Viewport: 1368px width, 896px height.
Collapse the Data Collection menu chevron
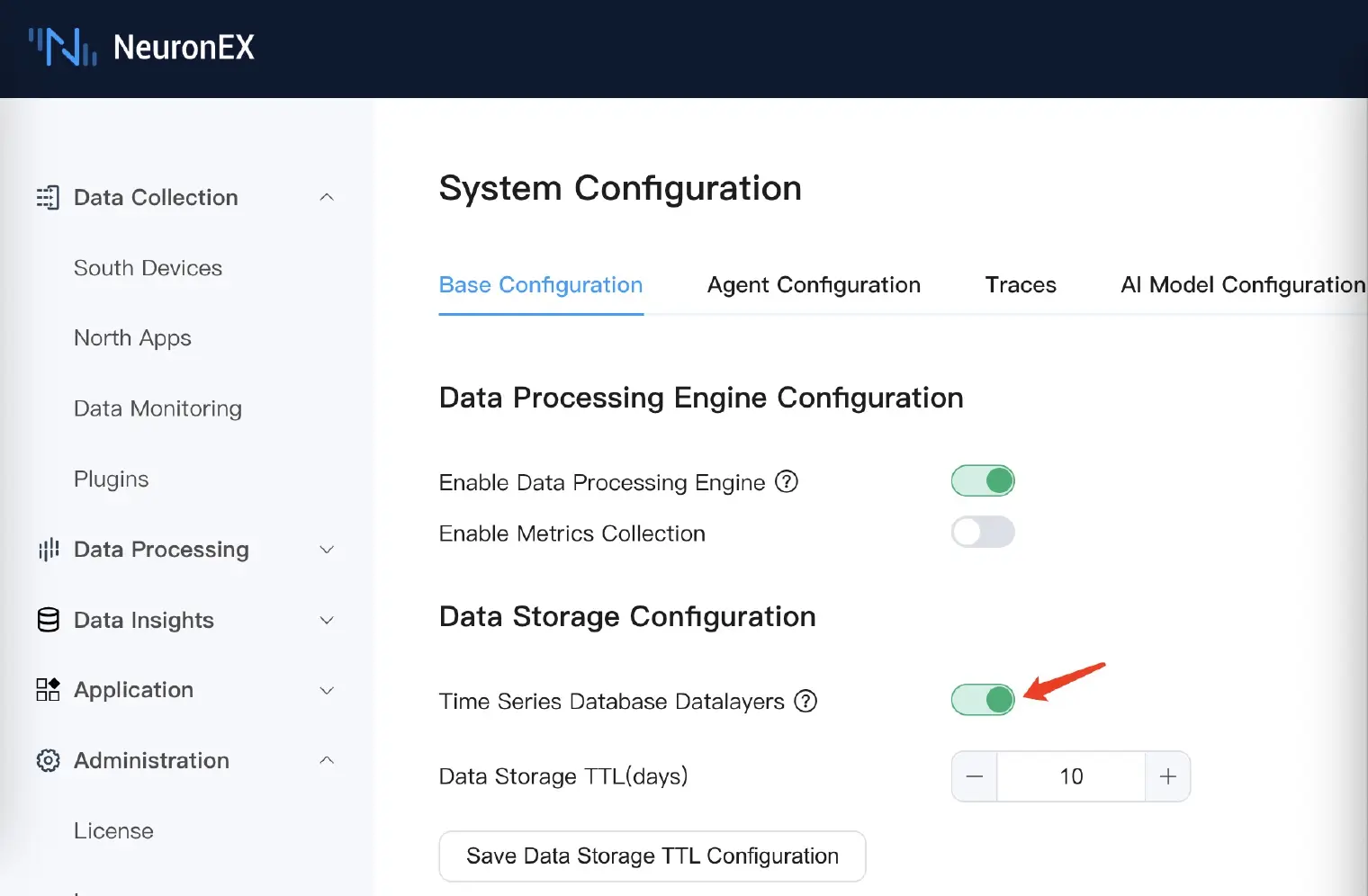point(327,197)
